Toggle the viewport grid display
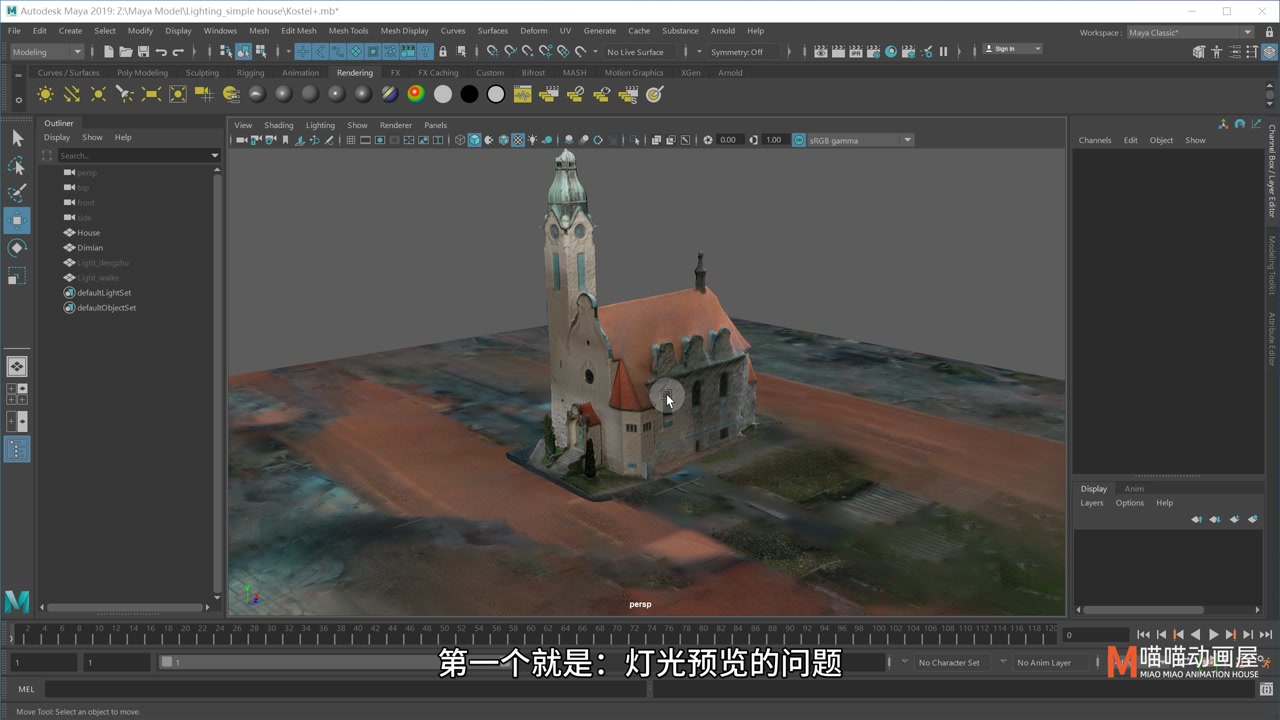Viewport: 1280px width, 720px height. pos(350,140)
